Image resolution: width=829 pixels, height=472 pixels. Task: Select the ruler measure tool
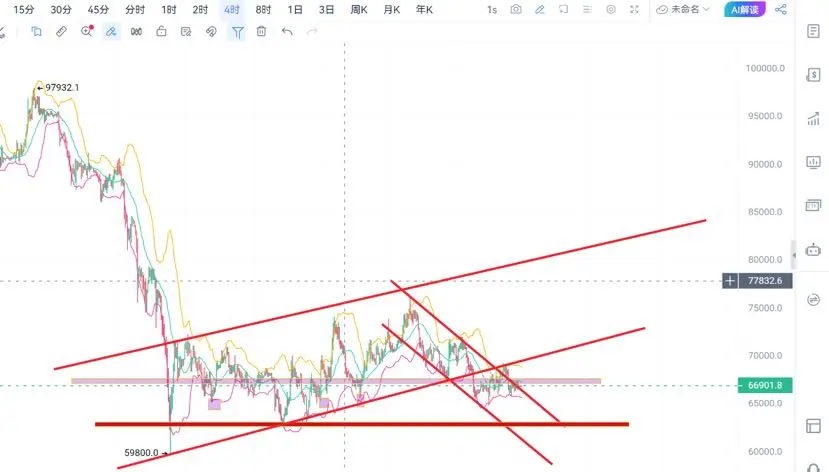[x=61, y=32]
